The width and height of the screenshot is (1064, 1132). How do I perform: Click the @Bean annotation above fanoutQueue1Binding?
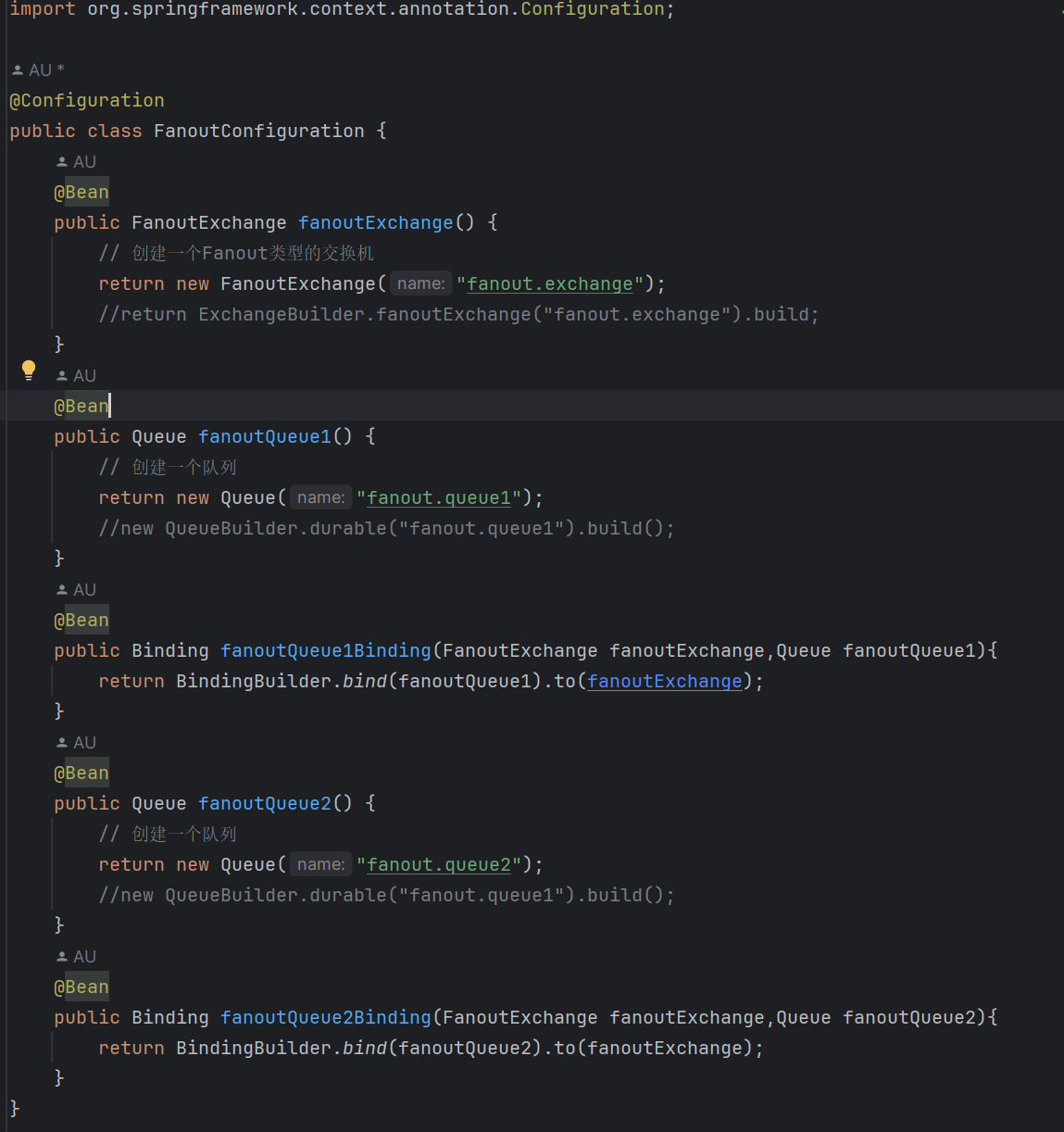coord(81,620)
